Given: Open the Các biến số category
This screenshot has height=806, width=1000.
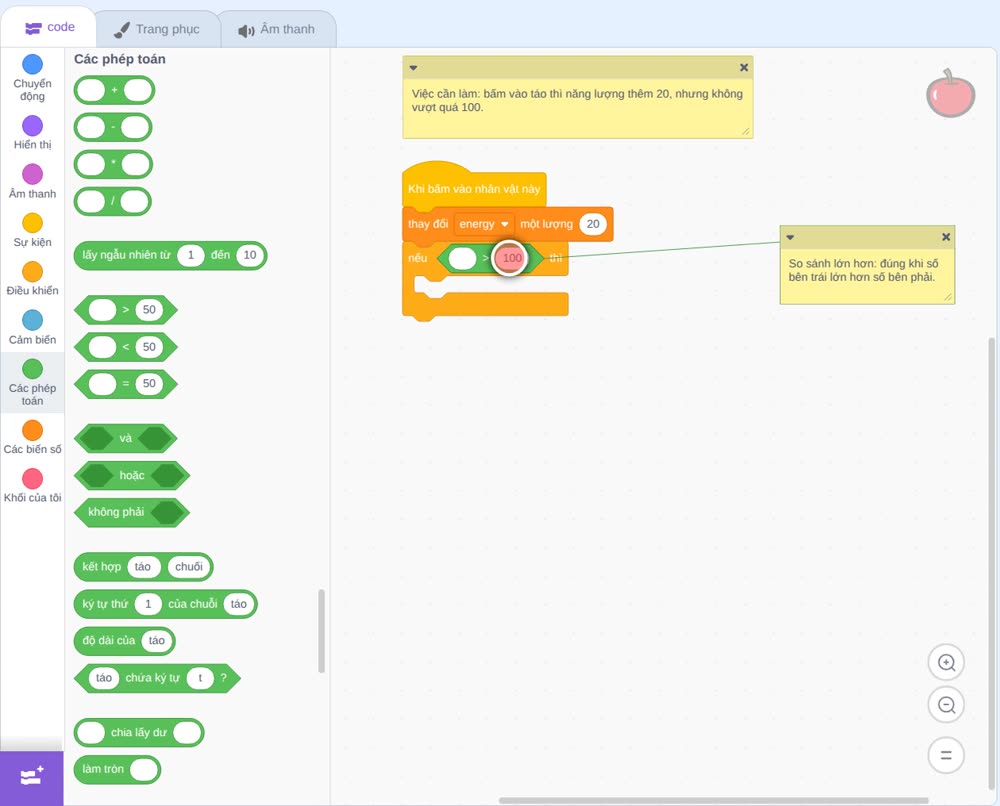Looking at the screenshot, I should (33, 437).
